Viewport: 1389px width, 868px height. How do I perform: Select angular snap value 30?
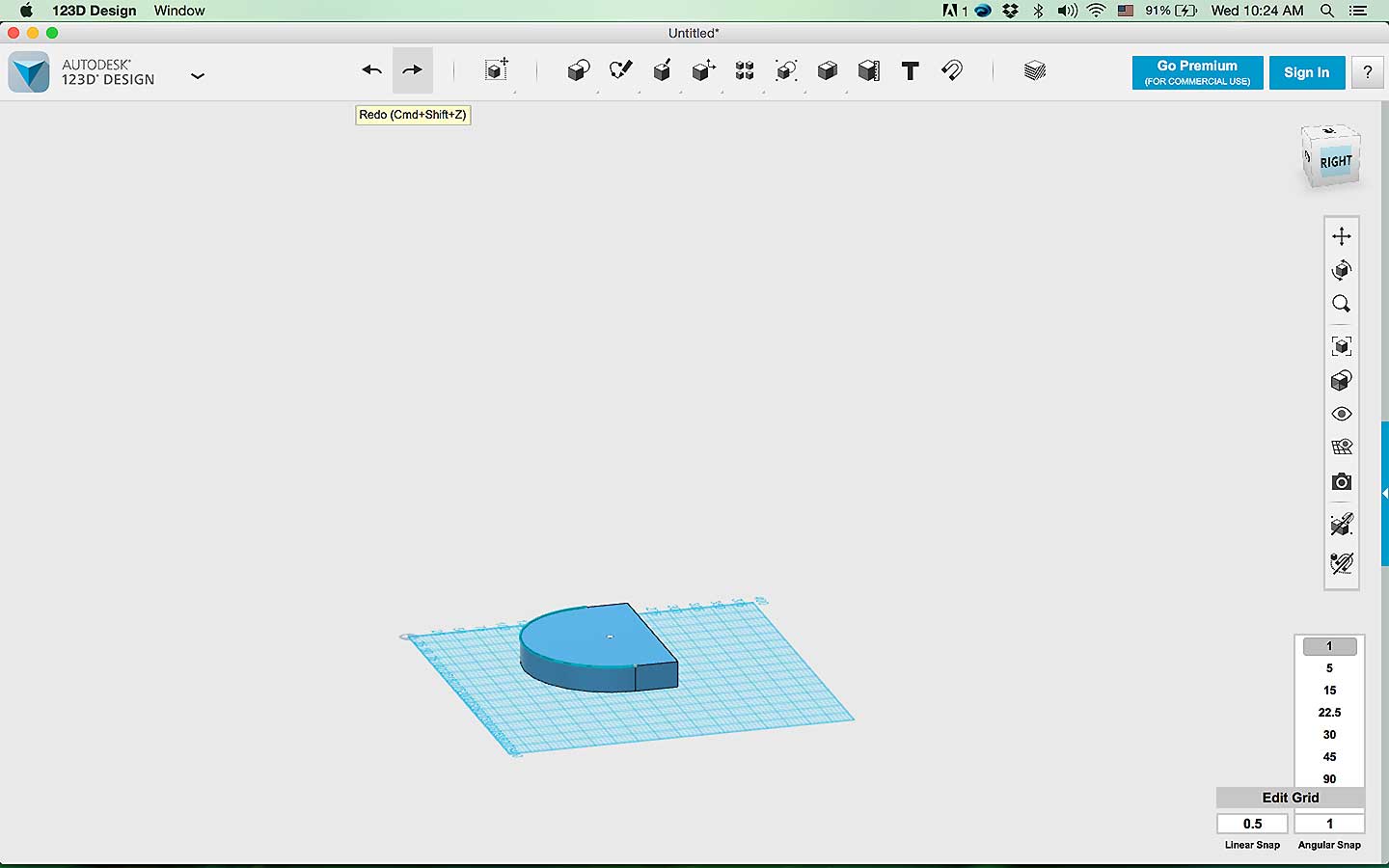1329,735
